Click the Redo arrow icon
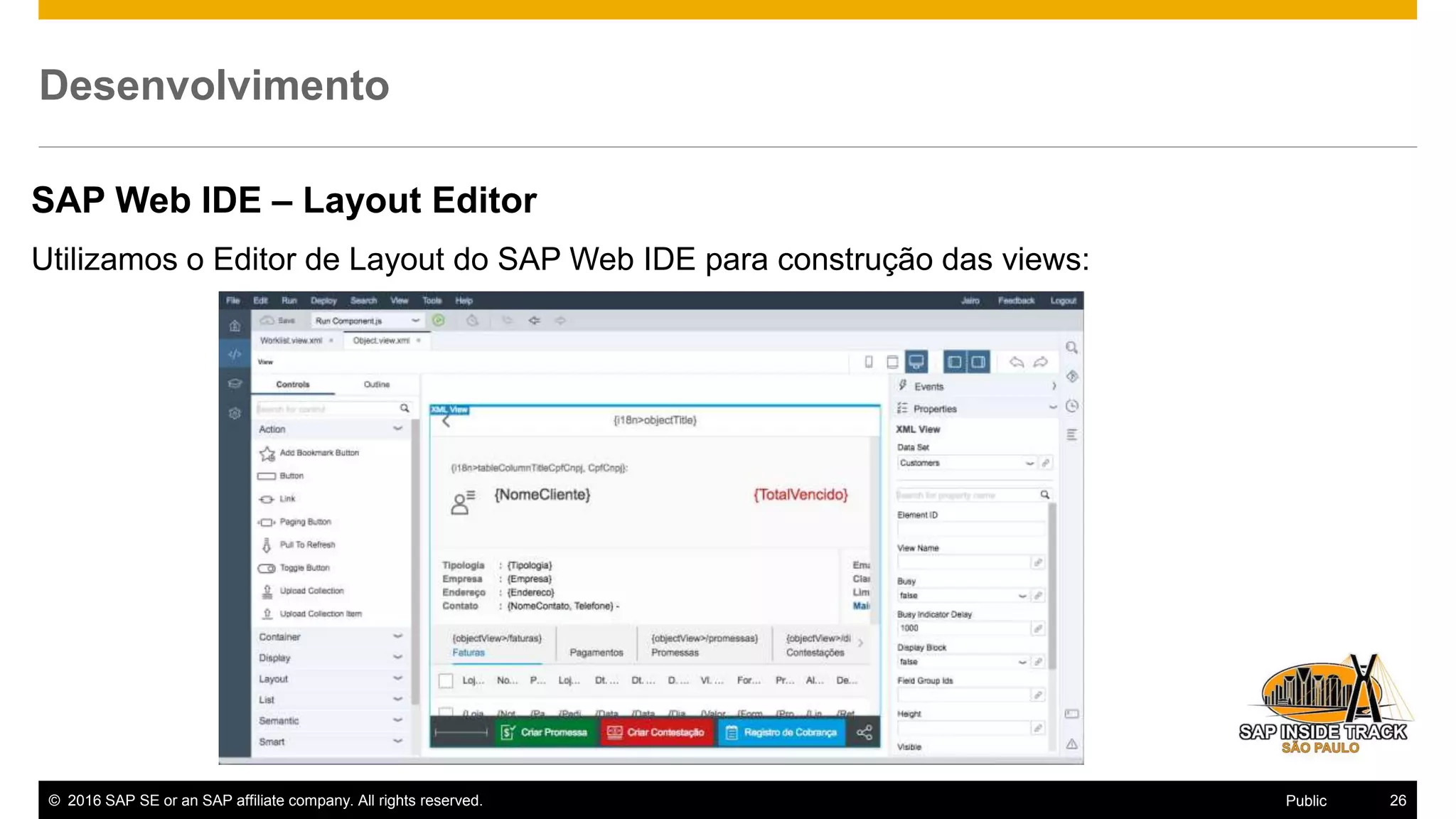This screenshot has height=819, width=1456. point(1041,362)
